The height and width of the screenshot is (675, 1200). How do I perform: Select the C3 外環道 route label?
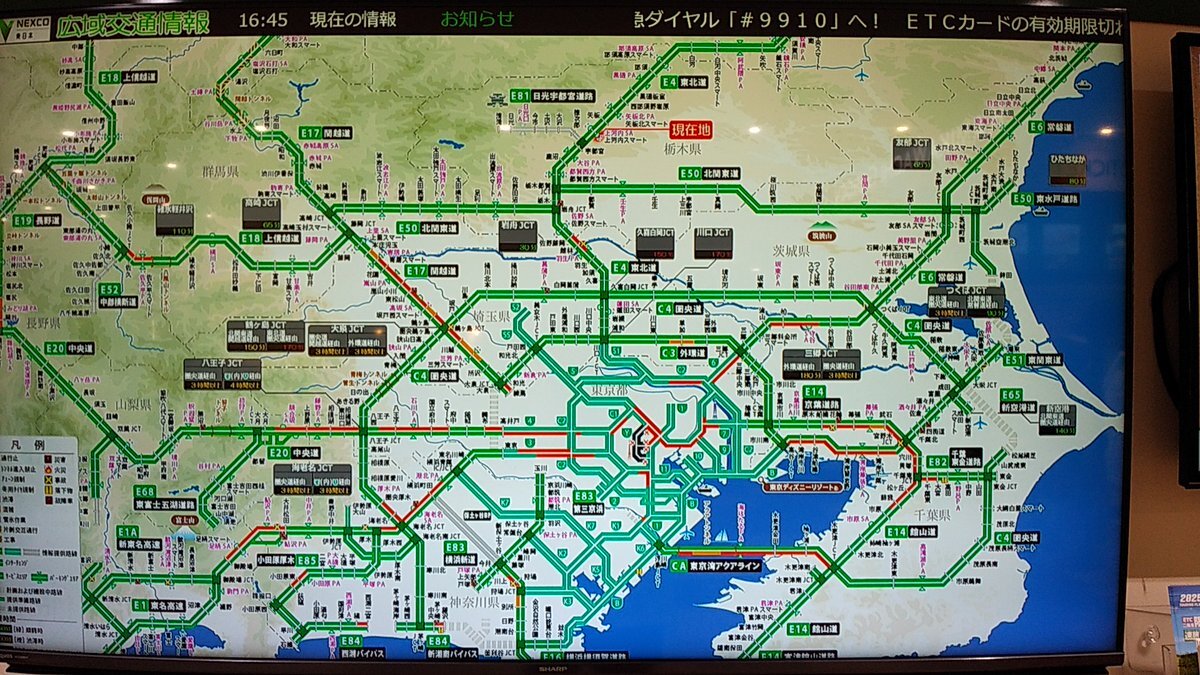coord(684,353)
